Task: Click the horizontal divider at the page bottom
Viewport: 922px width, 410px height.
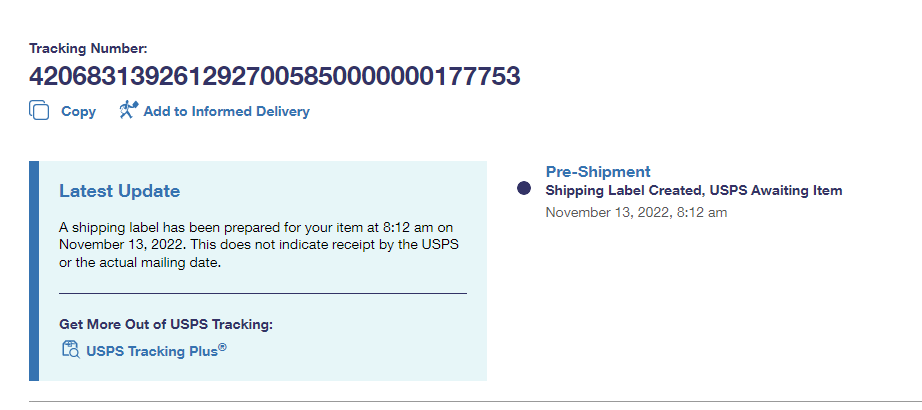Action: pos(470,402)
